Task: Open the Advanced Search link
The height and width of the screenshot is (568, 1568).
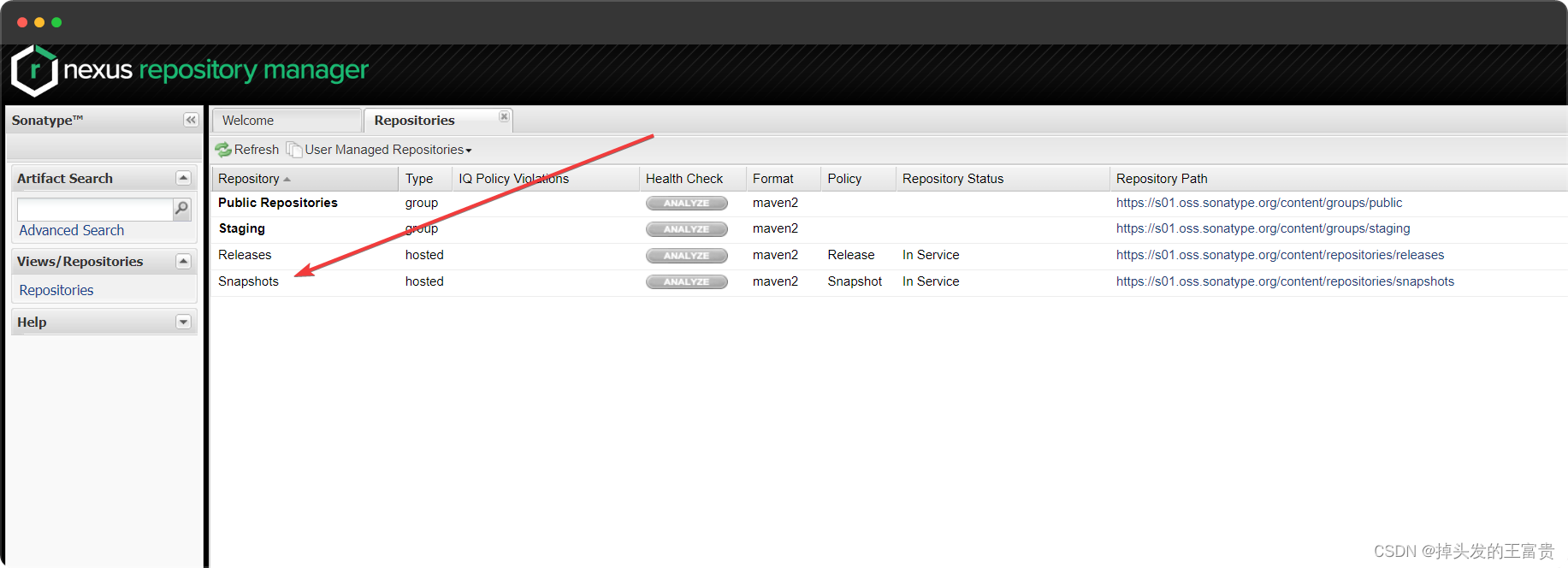Action: pos(72,230)
